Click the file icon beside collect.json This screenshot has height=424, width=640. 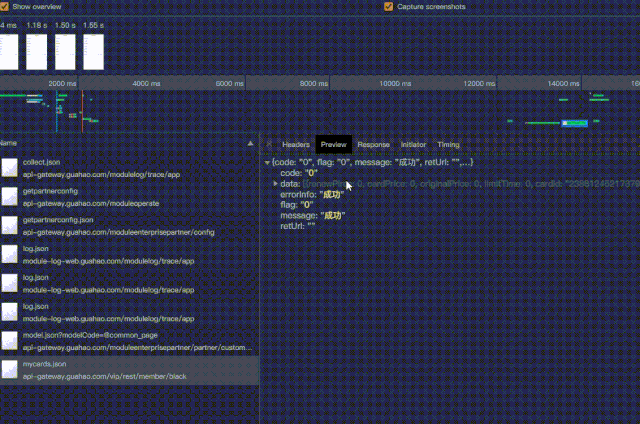coord(9,168)
